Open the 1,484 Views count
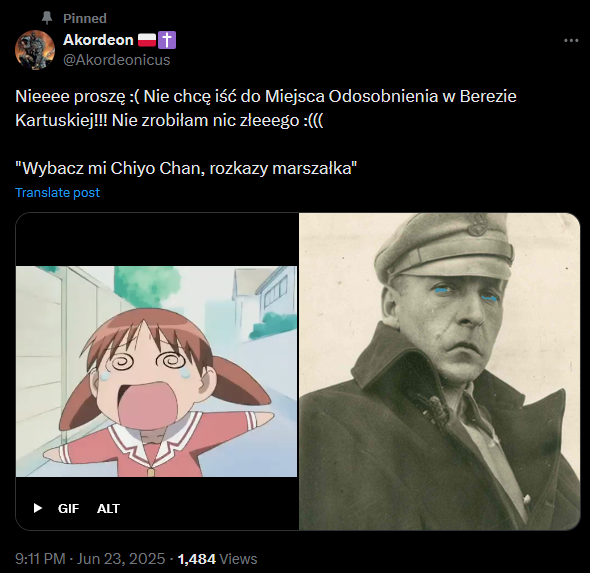This screenshot has width=590, height=573. click(217, 559)
